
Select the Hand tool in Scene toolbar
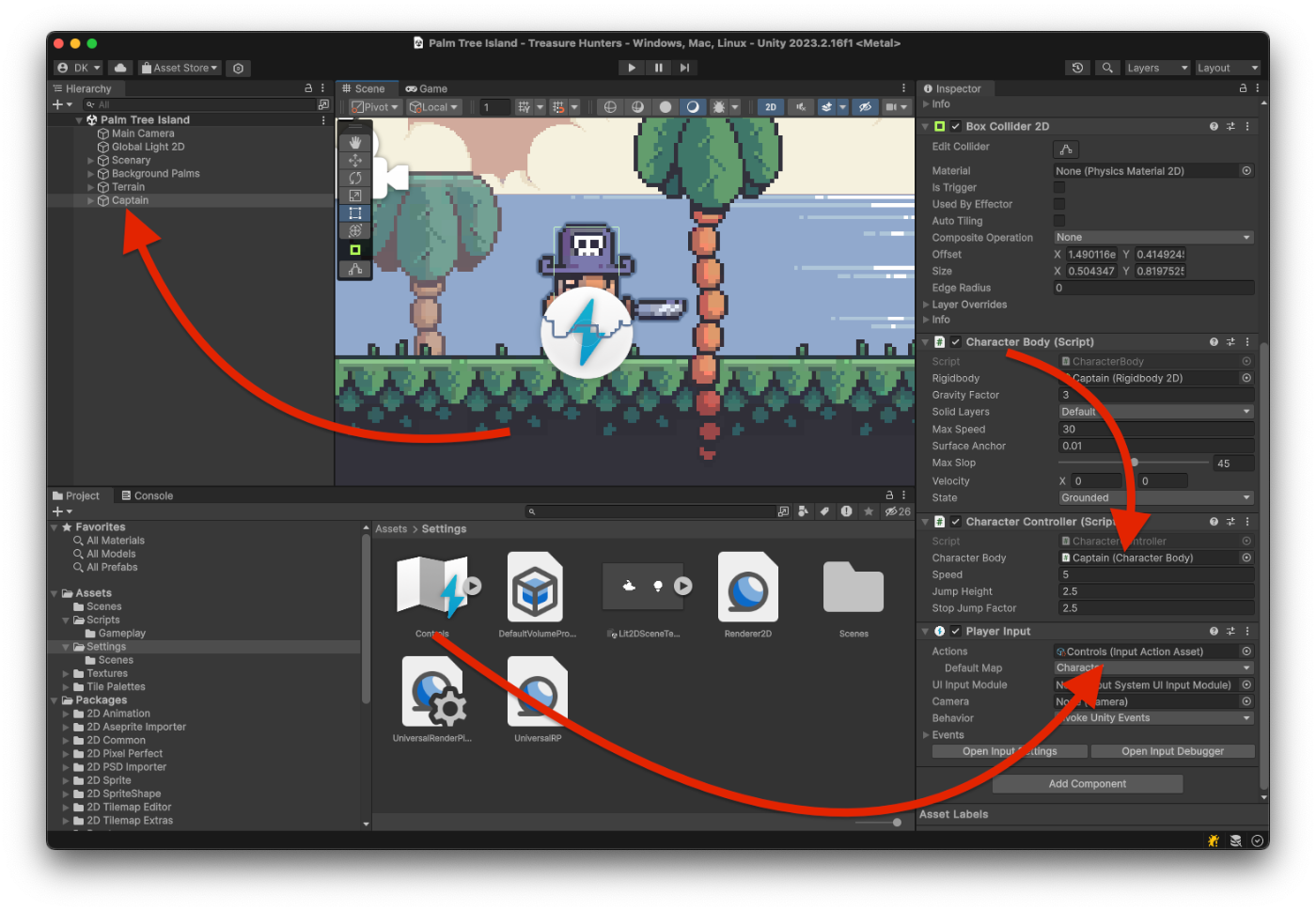point(355,142)
